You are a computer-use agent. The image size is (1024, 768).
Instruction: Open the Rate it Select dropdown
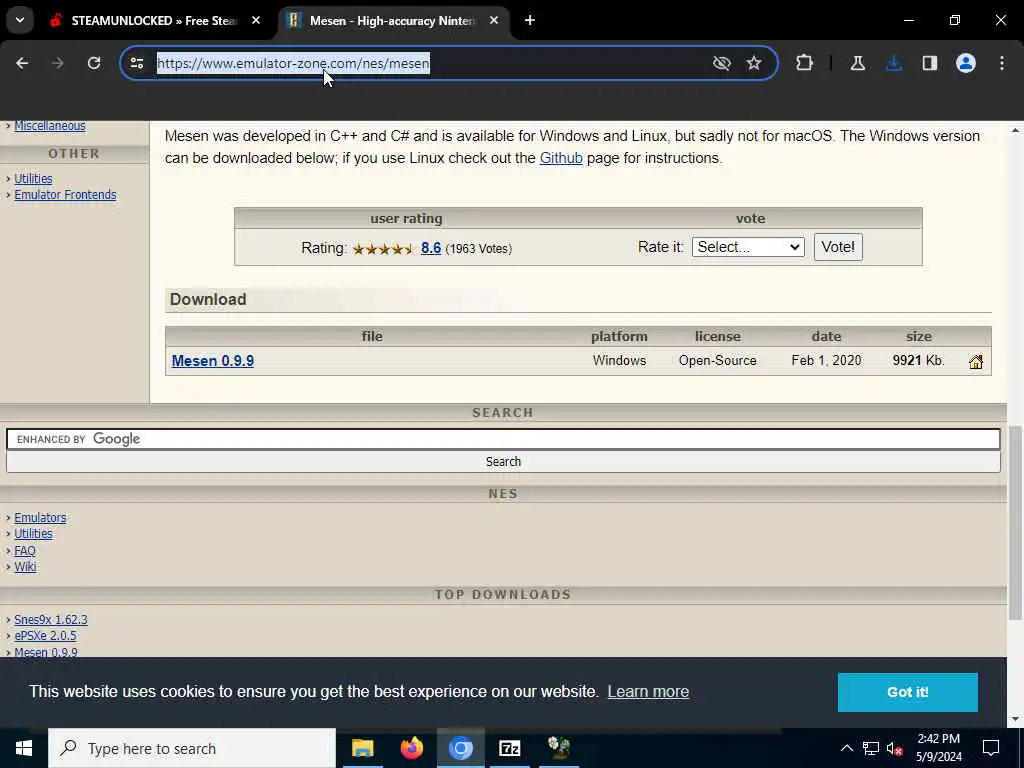coord(748,247)
